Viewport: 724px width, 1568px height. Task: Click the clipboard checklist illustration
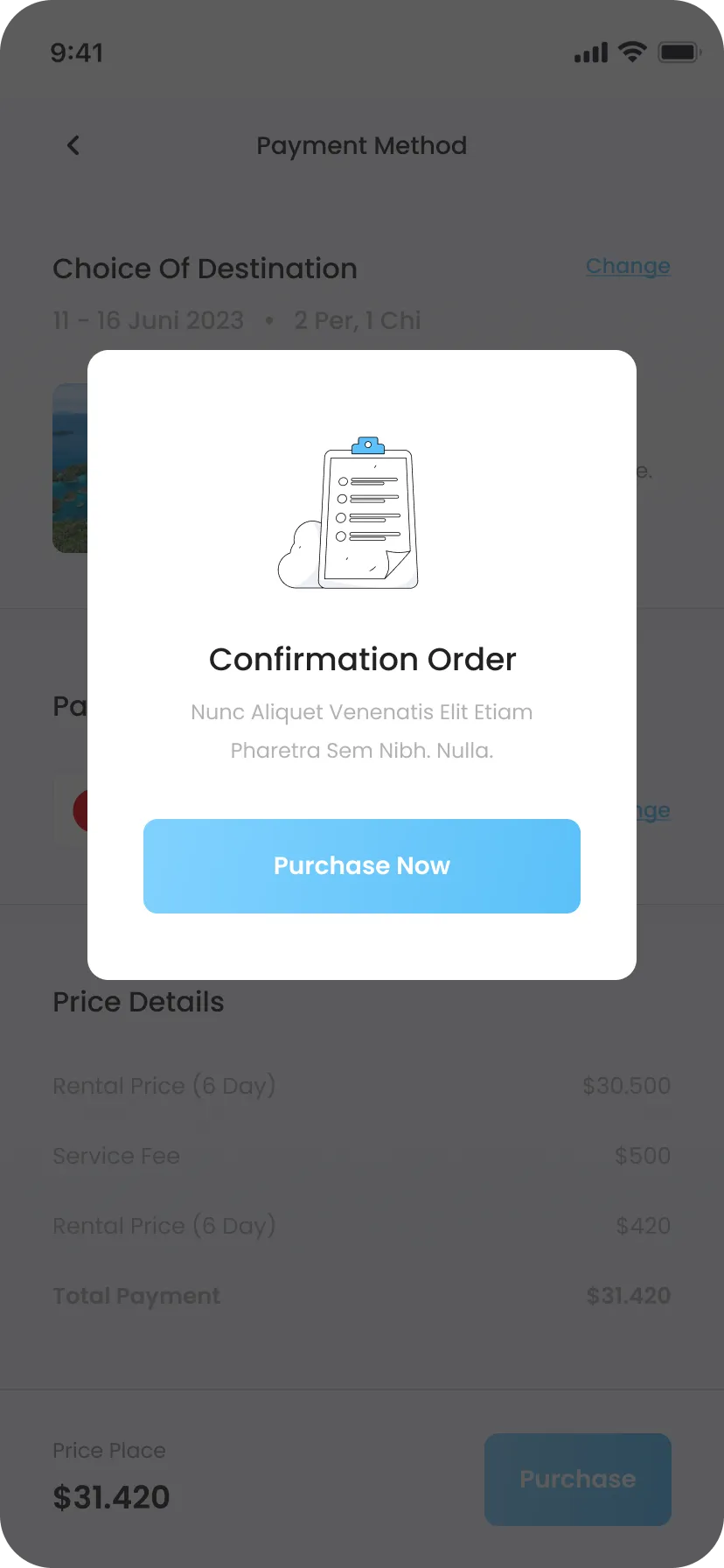(x=352, y=514)
